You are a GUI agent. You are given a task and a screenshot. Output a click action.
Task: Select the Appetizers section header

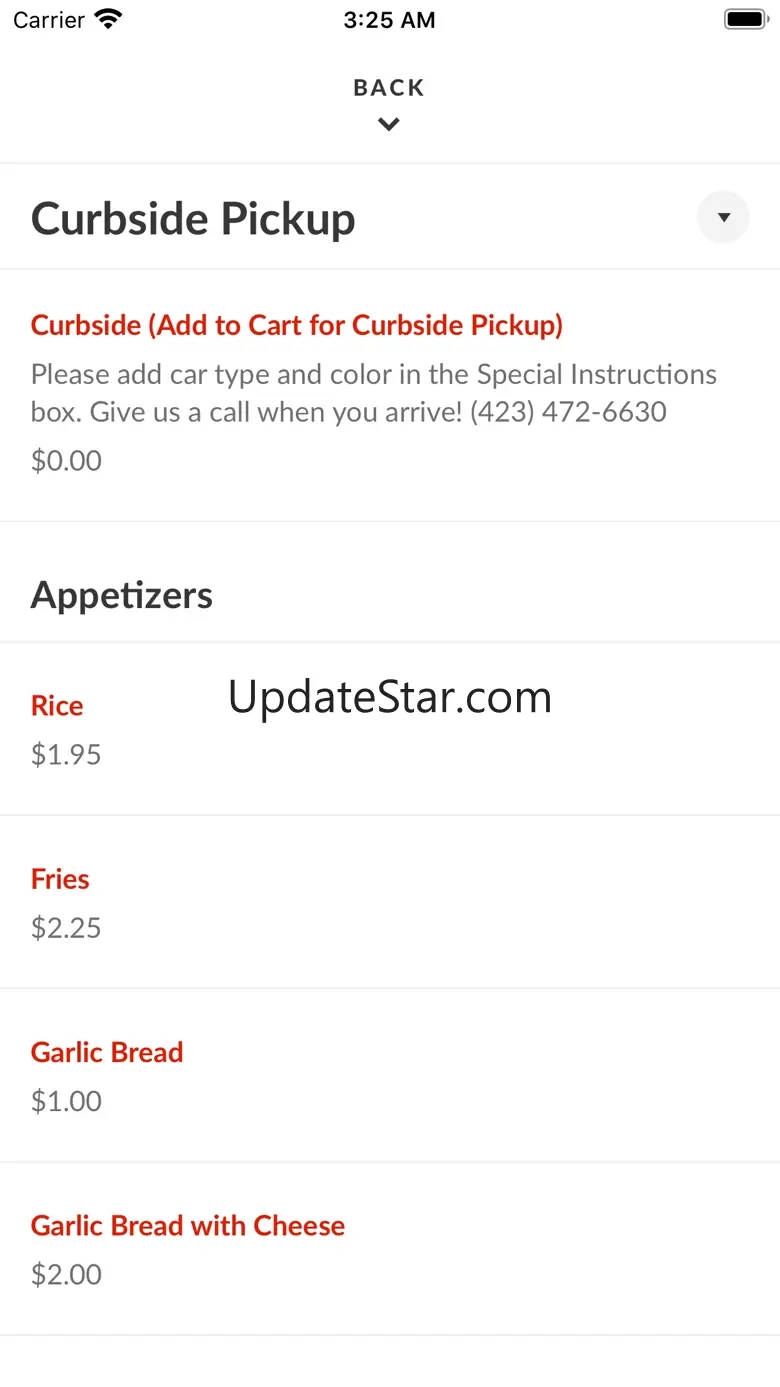point(122,595)
